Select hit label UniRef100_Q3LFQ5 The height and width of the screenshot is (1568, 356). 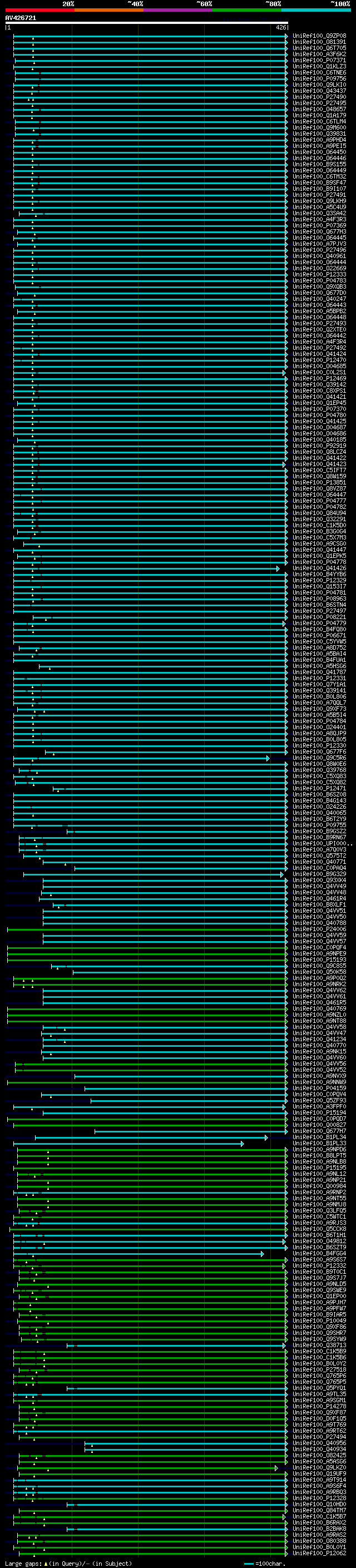pyautogui.click(x=319, y=1210)
